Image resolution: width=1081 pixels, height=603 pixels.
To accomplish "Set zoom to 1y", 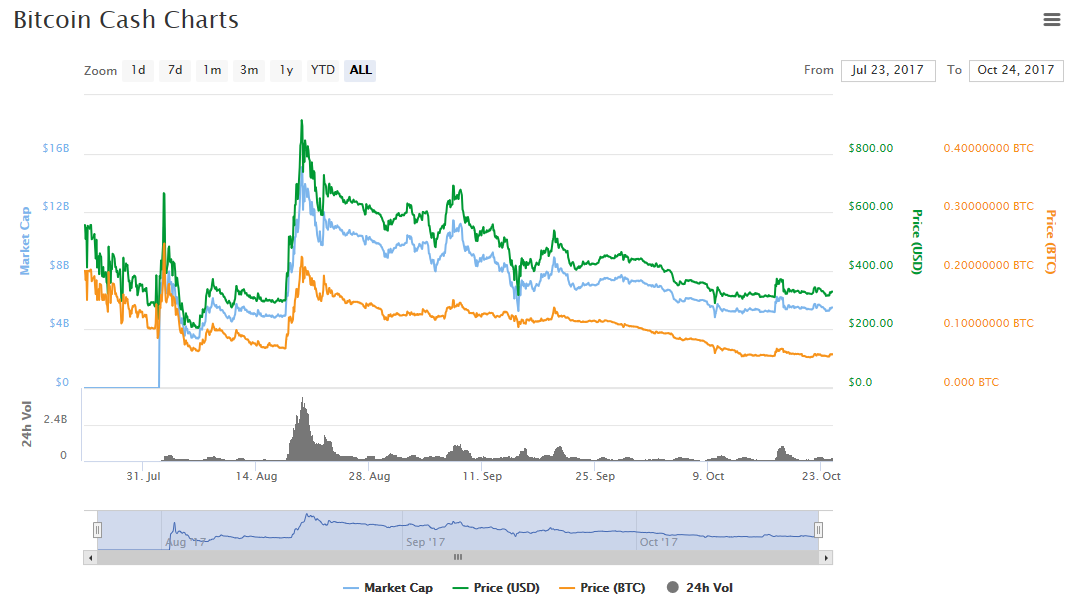I will coord(286,70).
